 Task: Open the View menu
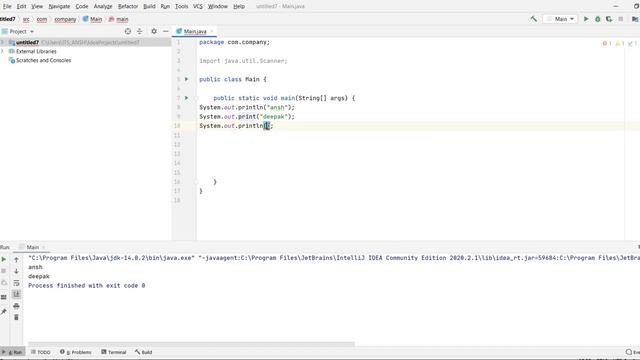(x=37, y=6)
